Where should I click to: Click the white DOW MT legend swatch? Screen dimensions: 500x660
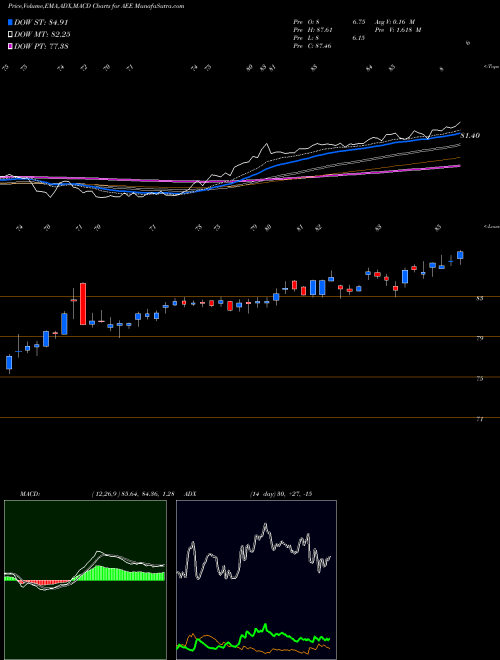pos(10,35)
